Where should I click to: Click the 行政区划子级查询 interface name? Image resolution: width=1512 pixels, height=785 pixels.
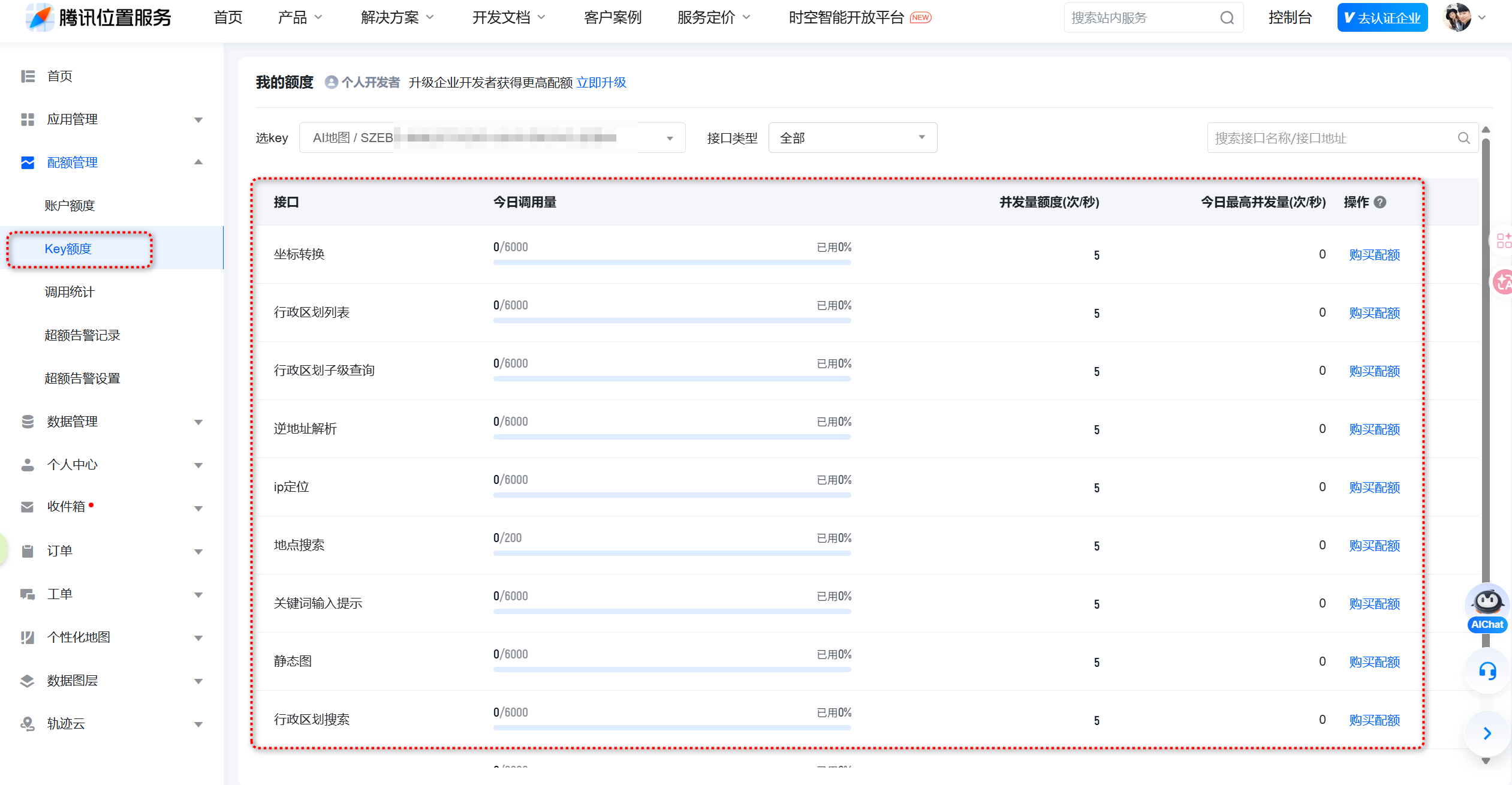coord(324,371)
